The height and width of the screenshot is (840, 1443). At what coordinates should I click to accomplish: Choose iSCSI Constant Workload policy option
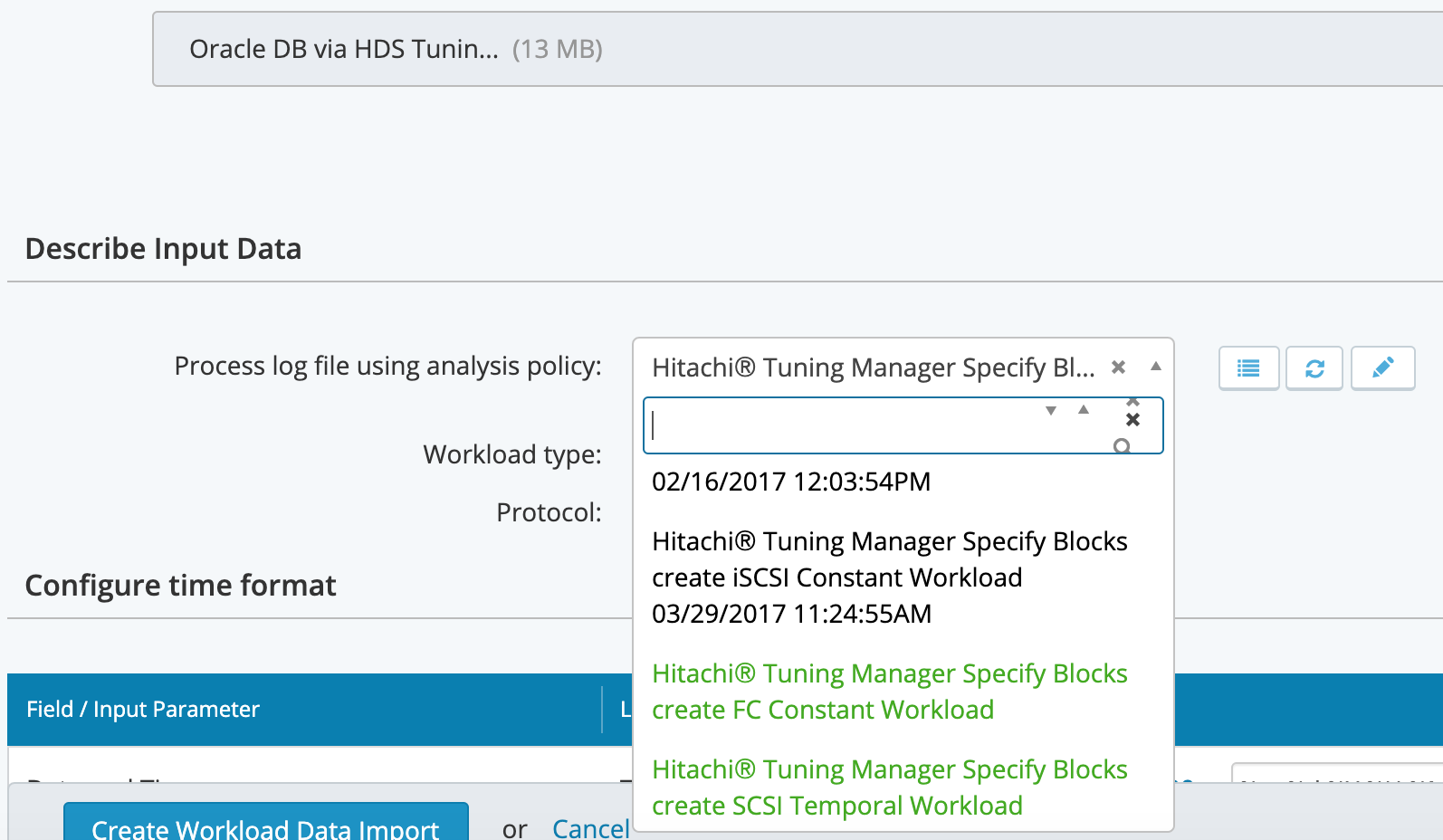(903, 577)
